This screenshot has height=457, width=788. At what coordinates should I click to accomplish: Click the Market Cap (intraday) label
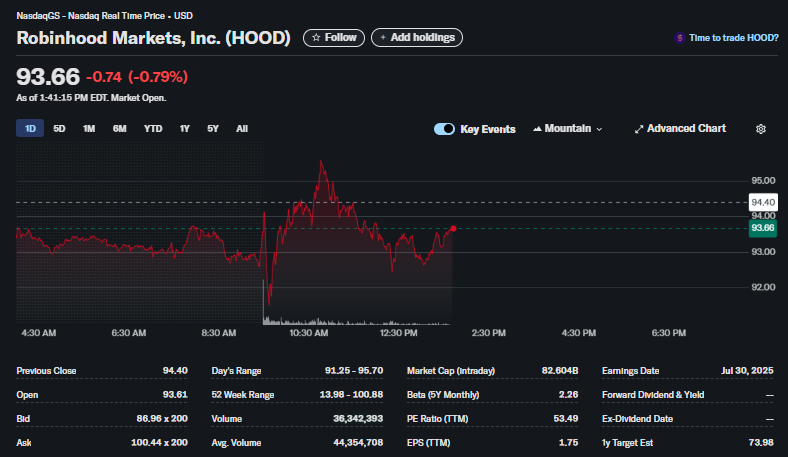pyautogui.click(x=451, y=371)
